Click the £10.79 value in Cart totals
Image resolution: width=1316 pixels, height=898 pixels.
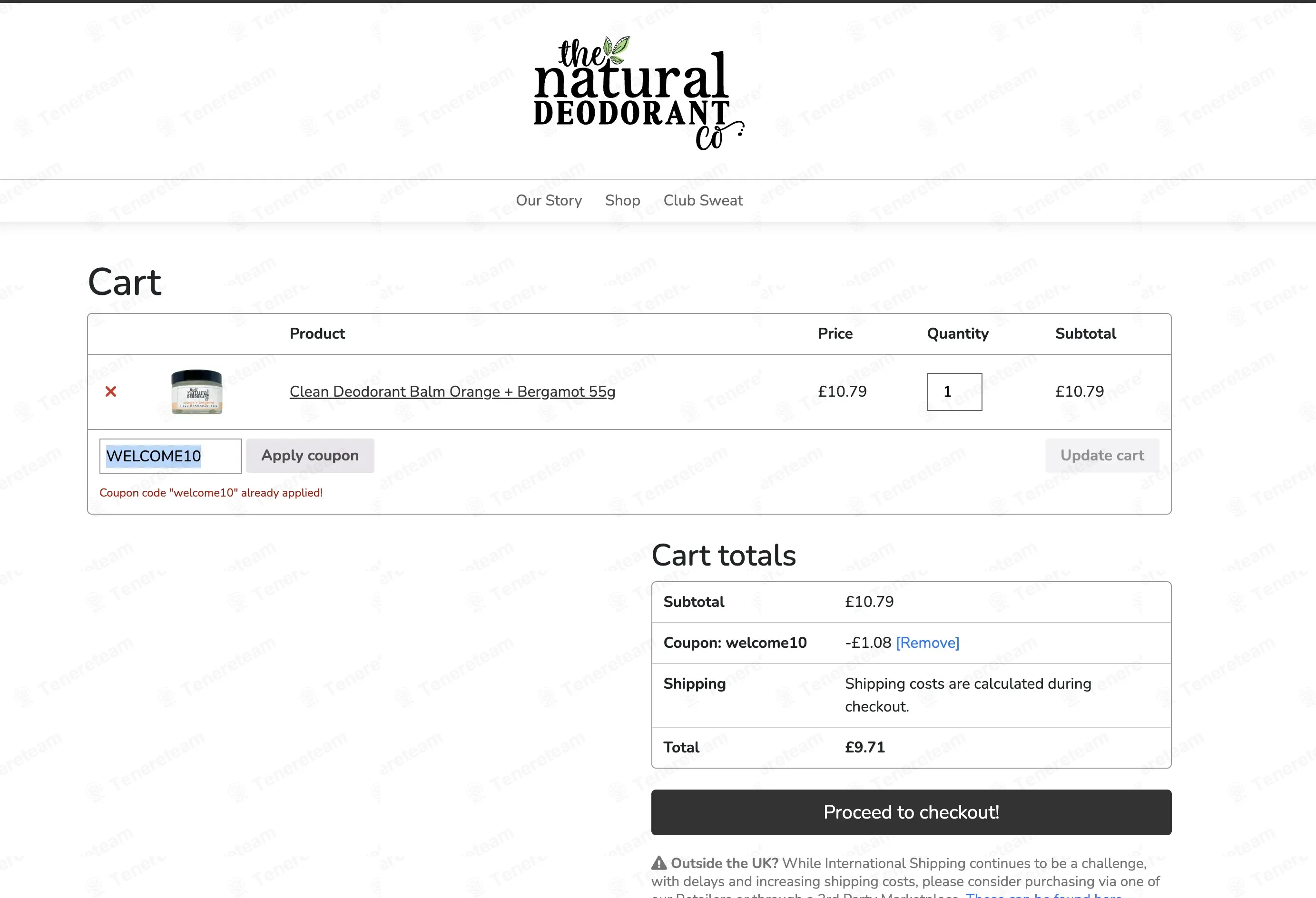click(869, 602)
